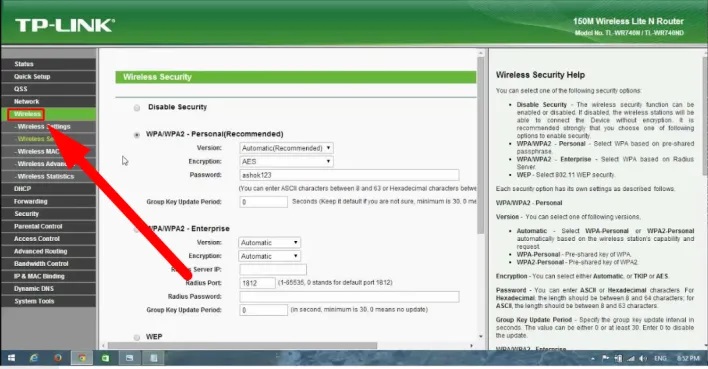Click the settings pane horizontal scrollbar thumb

[x=242, y=346]
